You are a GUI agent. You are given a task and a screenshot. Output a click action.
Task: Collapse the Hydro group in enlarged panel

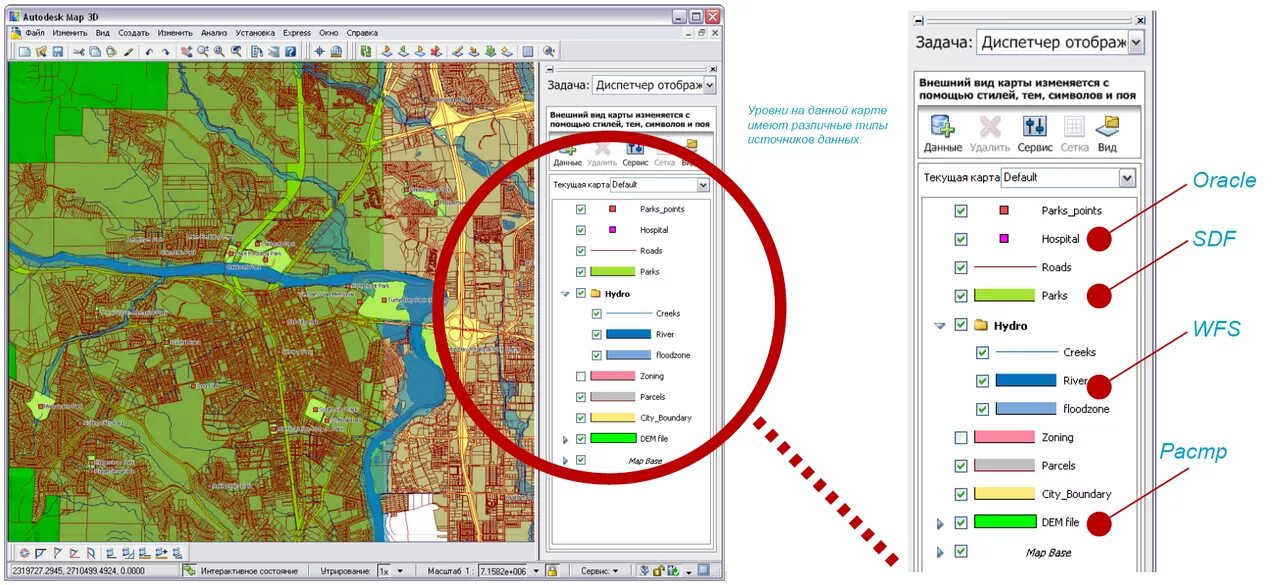tap(939, 325)
